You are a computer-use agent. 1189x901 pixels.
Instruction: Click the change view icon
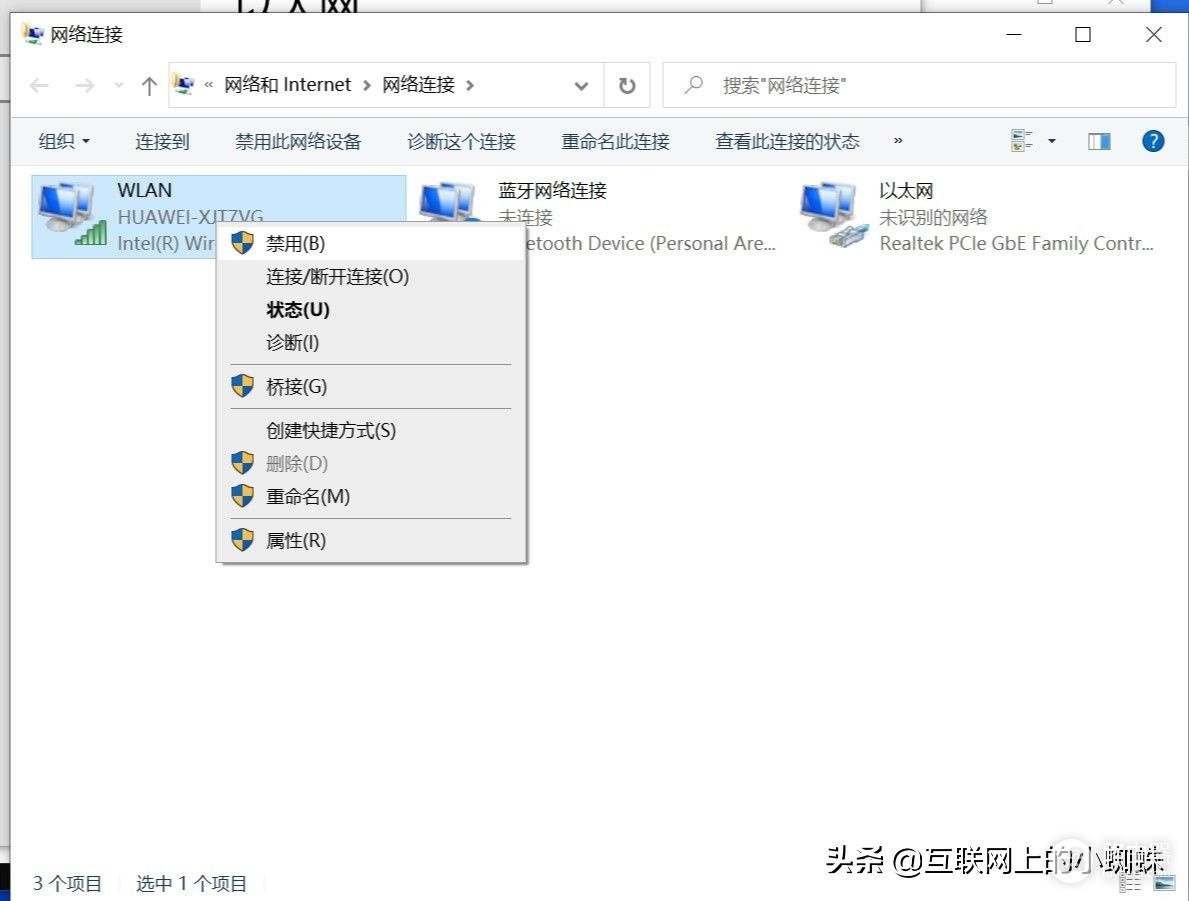click(1021, 140)
